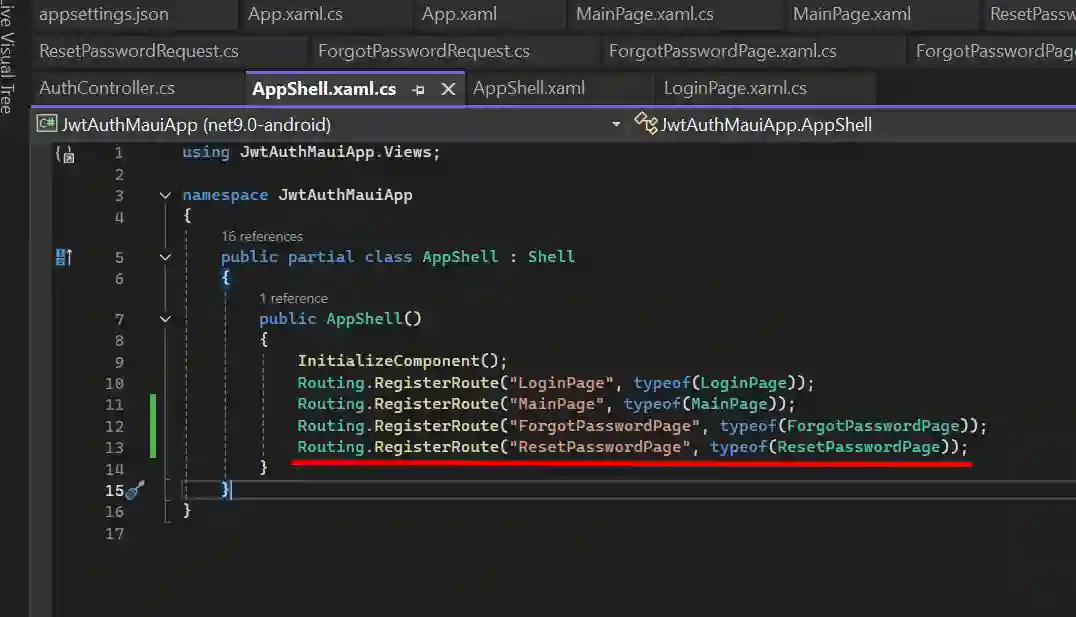1076x617 pixels.
Task: Click the code structure icon beside line 1
Action: click(x=65, y=154)
